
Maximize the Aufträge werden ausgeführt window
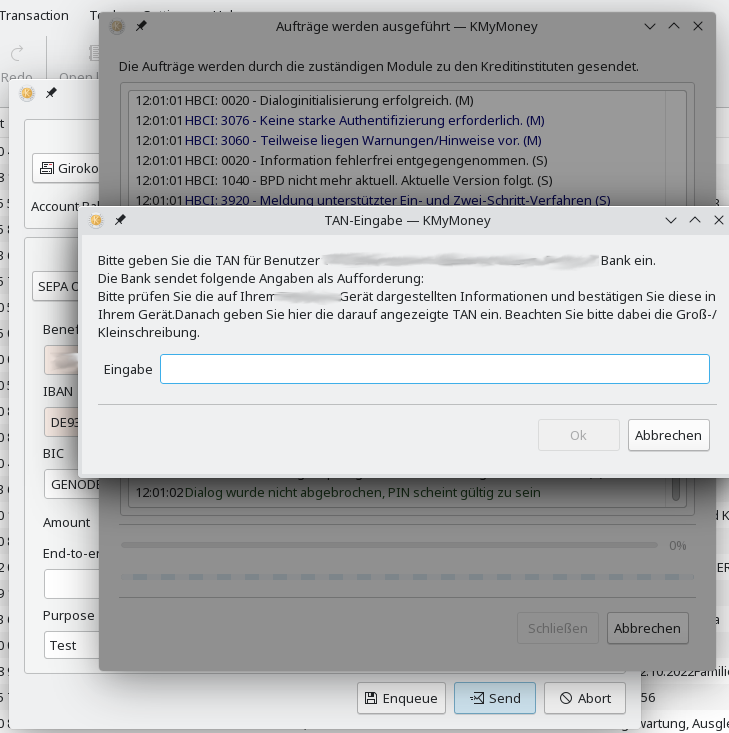tap(674, 26)
